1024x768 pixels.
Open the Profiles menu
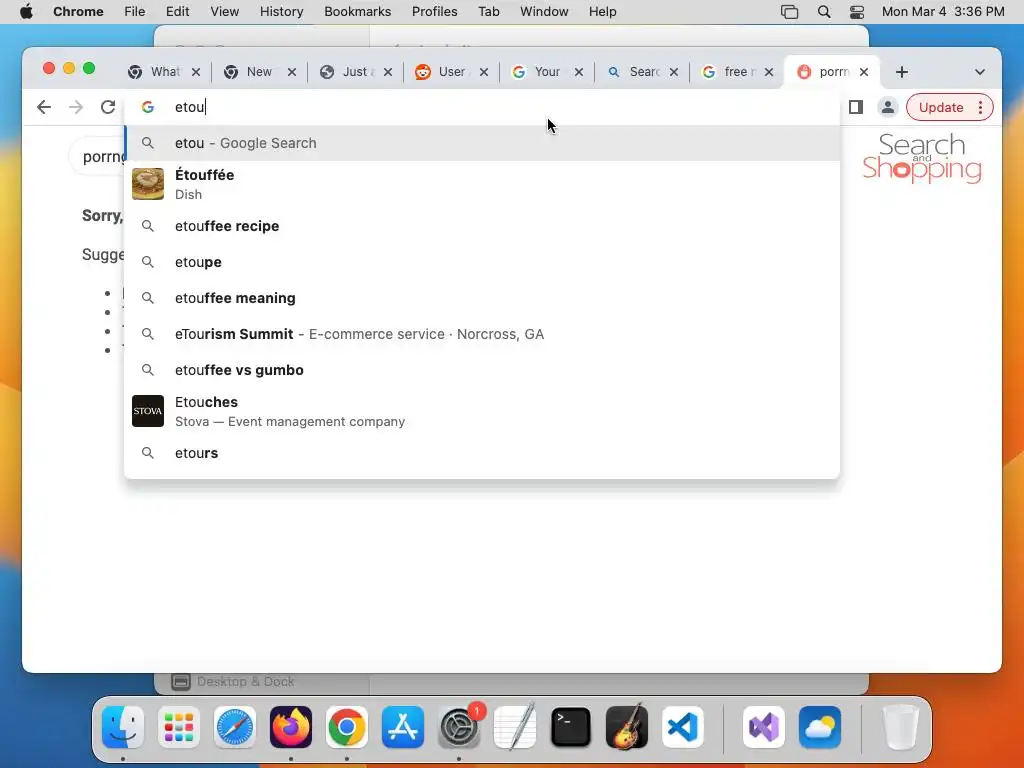click(x=434, y=12)
